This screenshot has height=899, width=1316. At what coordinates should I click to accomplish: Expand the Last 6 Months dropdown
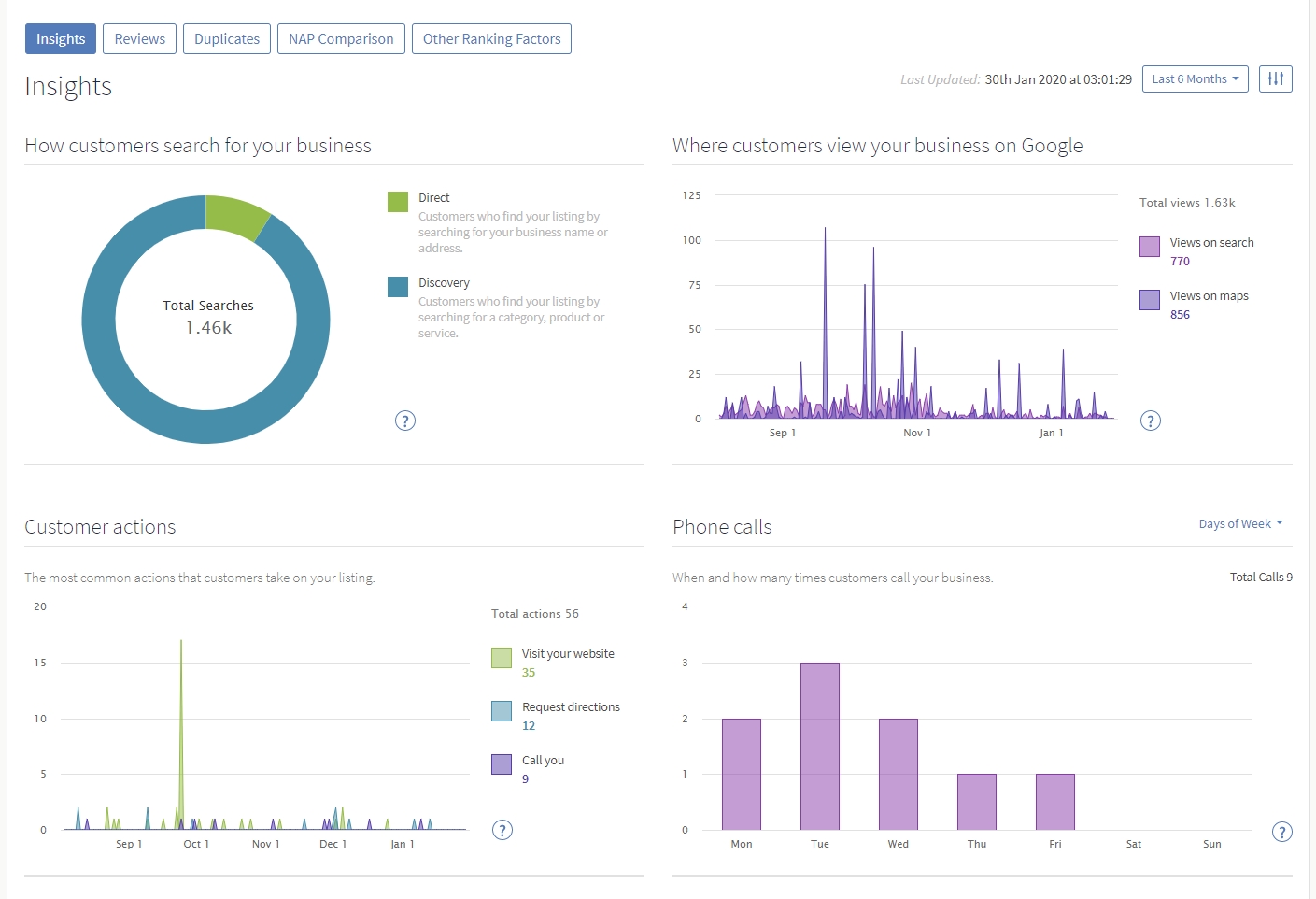point(1195,79)
